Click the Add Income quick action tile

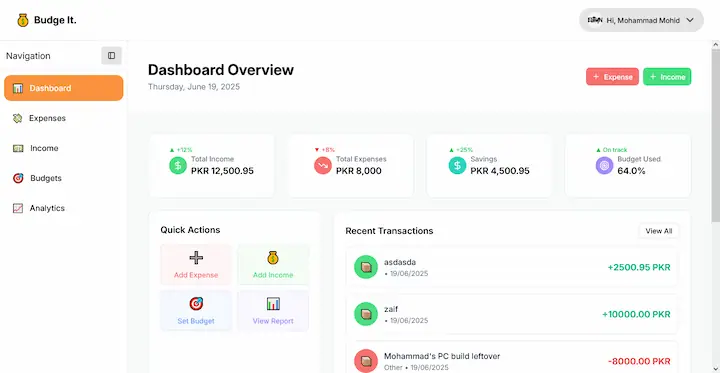click(x=273, y=265)
